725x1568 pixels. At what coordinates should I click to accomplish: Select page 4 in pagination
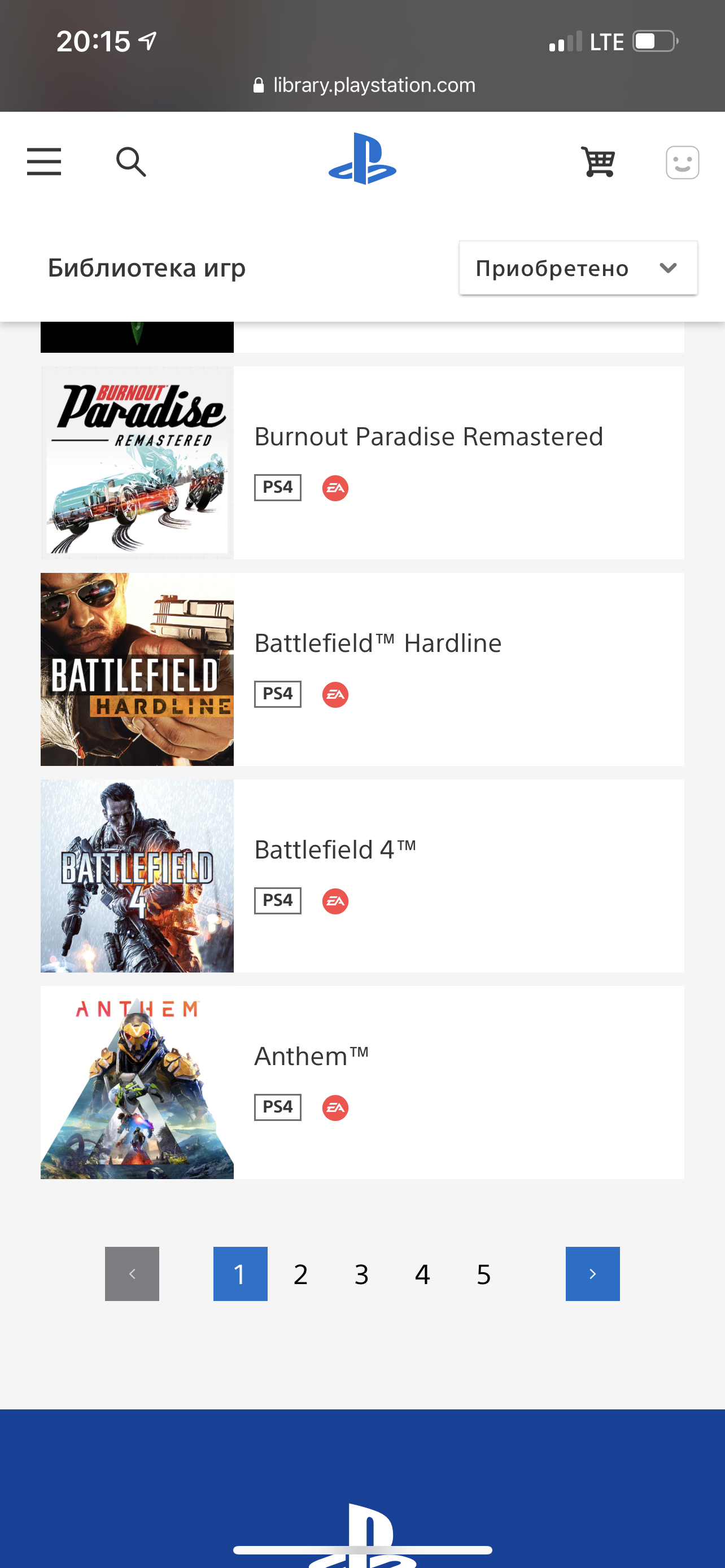[x=422, y=1274]
